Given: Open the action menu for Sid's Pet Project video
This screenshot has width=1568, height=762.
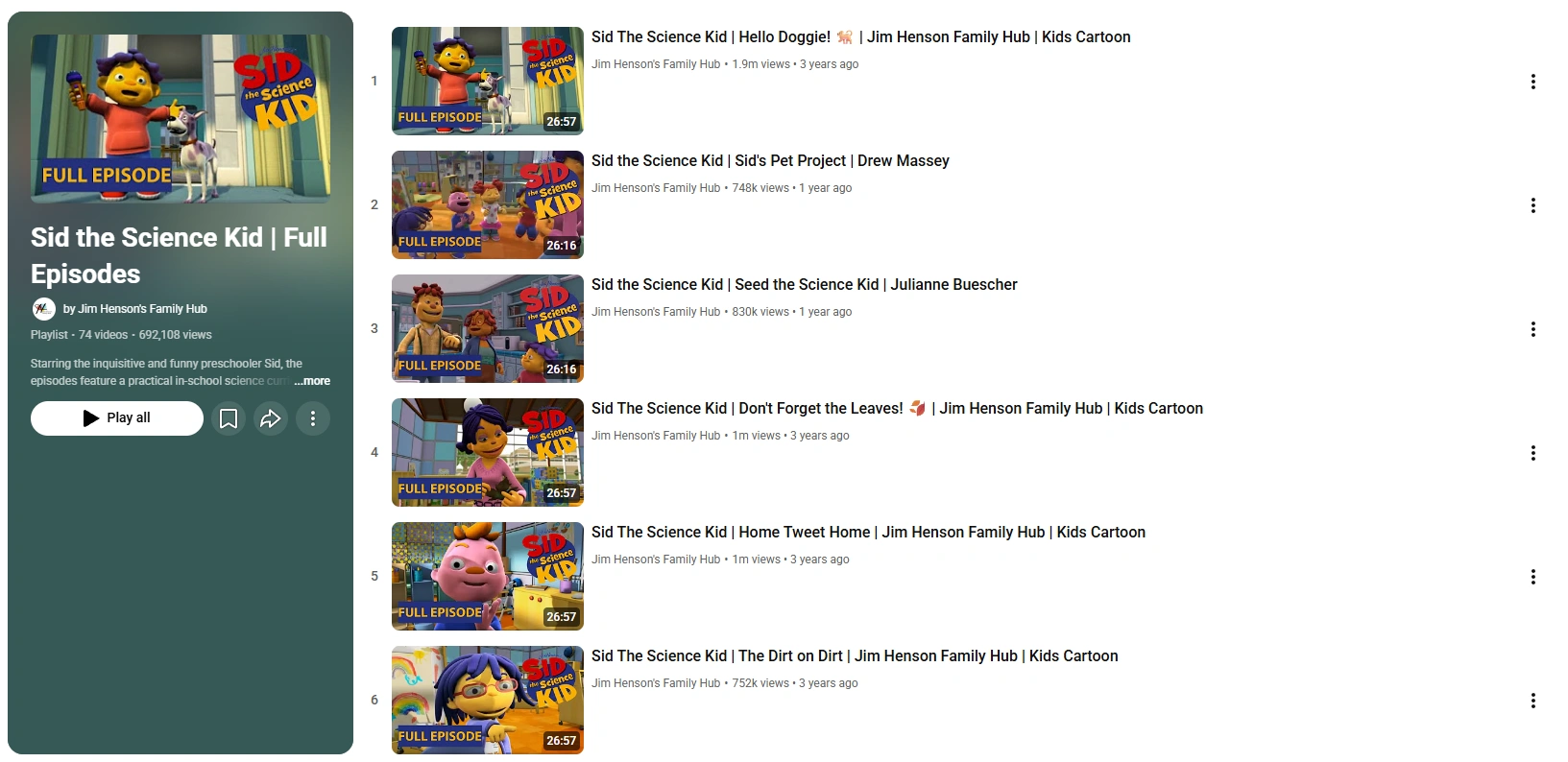Looking at the screenshot, I should point(1533,205).
